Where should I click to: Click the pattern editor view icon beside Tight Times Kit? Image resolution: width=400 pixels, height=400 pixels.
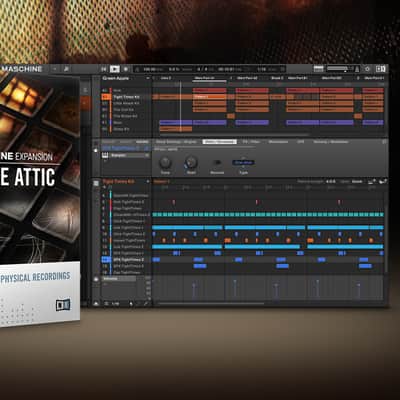coord(96,183)
